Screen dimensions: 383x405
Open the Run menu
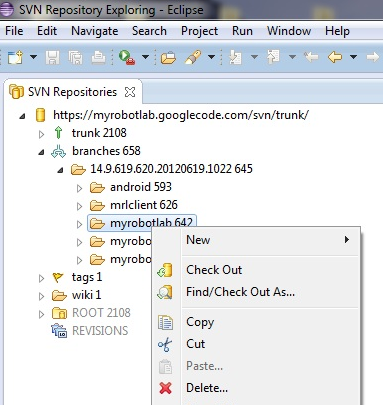click(242, 31)
